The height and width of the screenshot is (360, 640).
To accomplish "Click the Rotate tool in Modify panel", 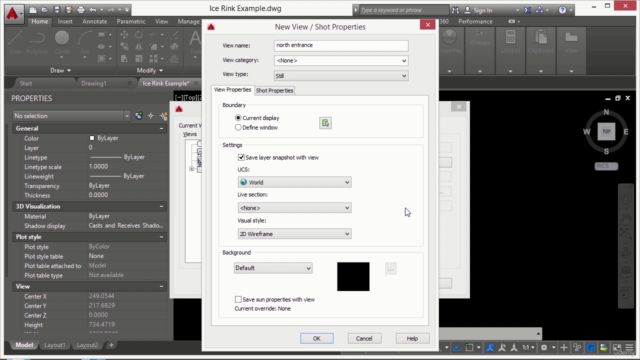I will (139, 35).
